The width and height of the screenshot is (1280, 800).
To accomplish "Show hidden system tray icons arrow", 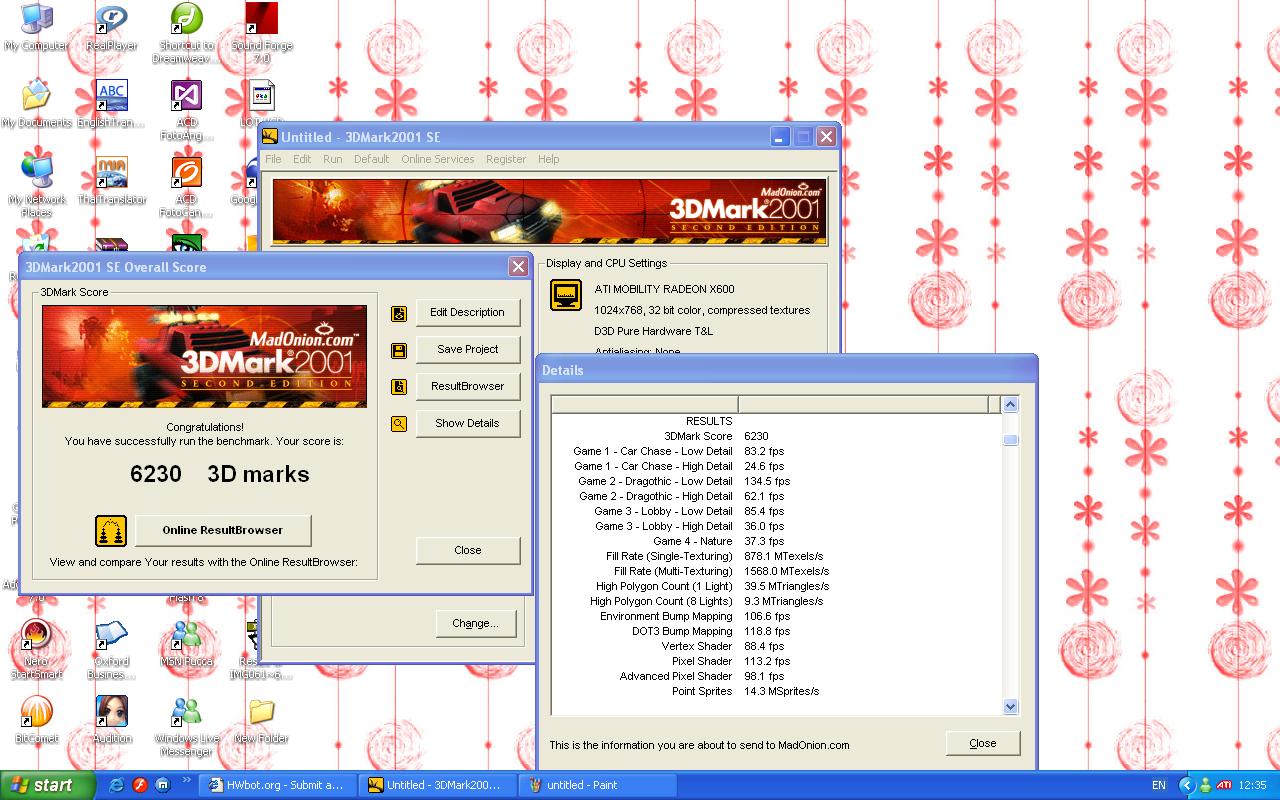I will (1187, 785).
